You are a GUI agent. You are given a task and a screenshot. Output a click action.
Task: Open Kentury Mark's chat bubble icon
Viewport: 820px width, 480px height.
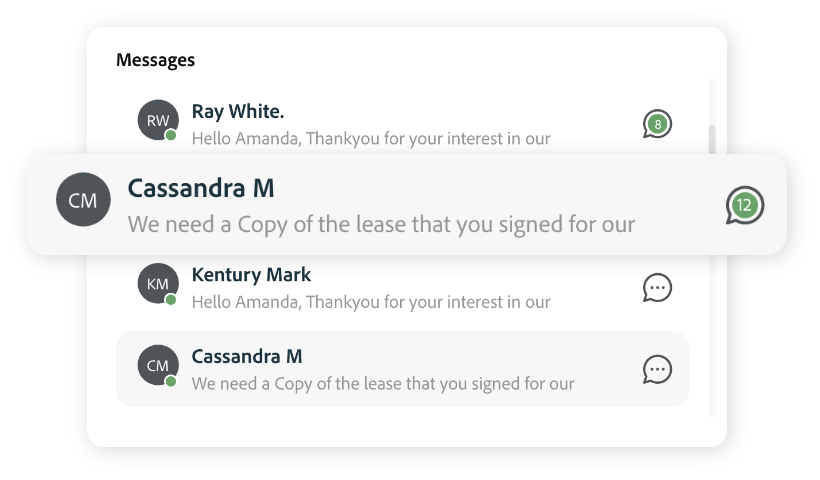[657, 288]
